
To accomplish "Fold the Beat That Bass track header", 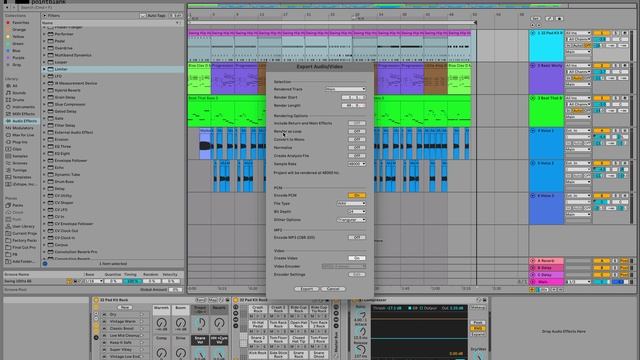I will tap(532, 98).
